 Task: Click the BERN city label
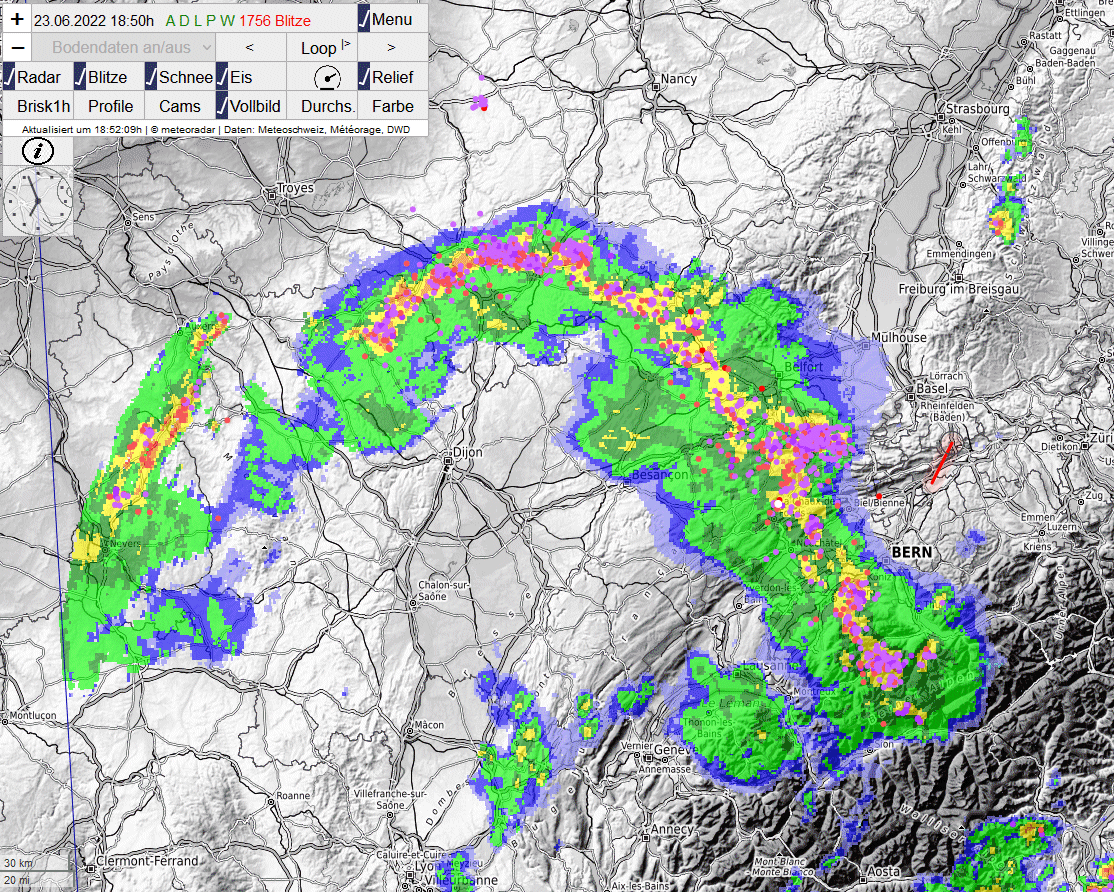(x=912, y=552)
